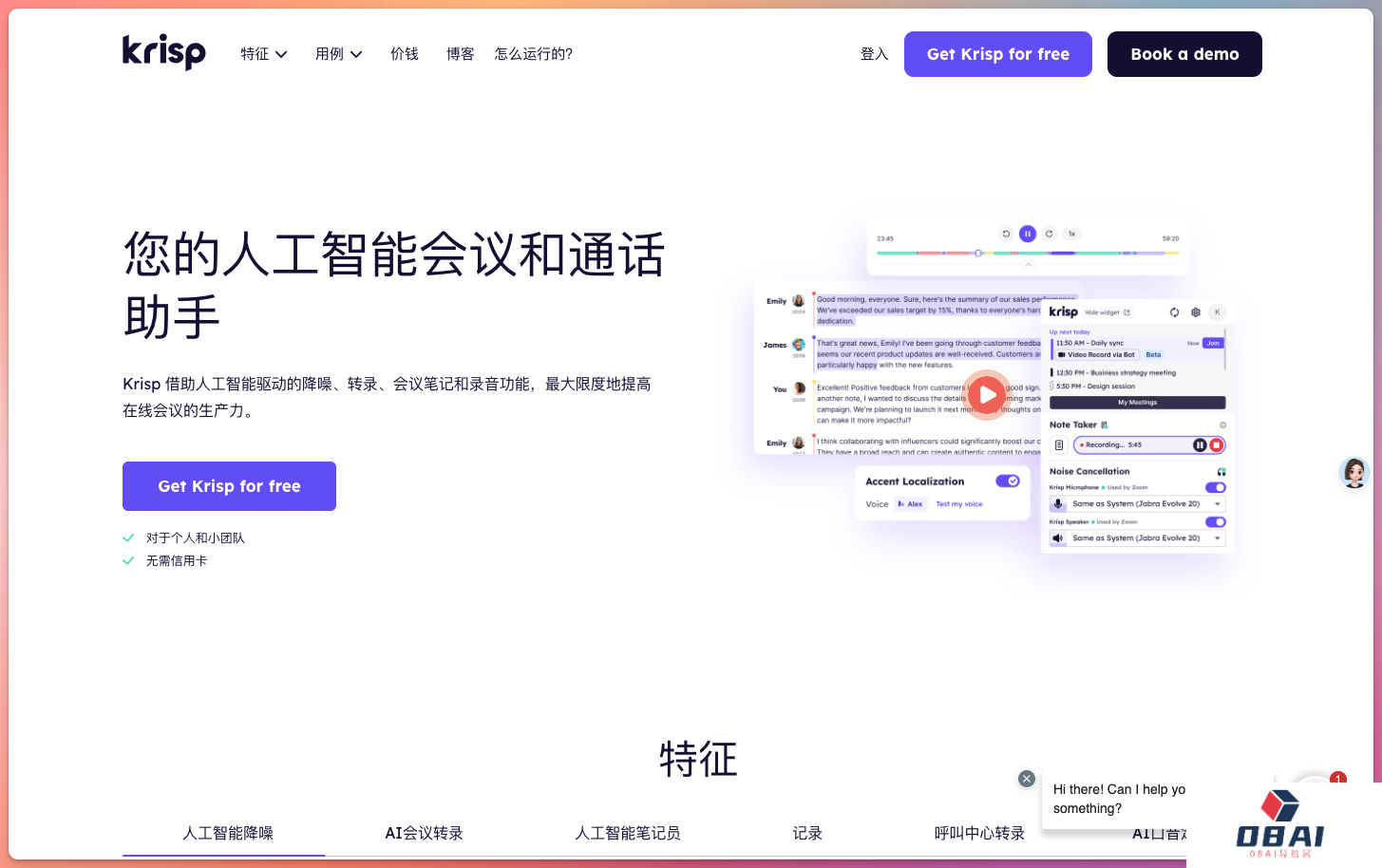
Task: Click the speaker icon in device selector
Action: tap(1058, 538)
